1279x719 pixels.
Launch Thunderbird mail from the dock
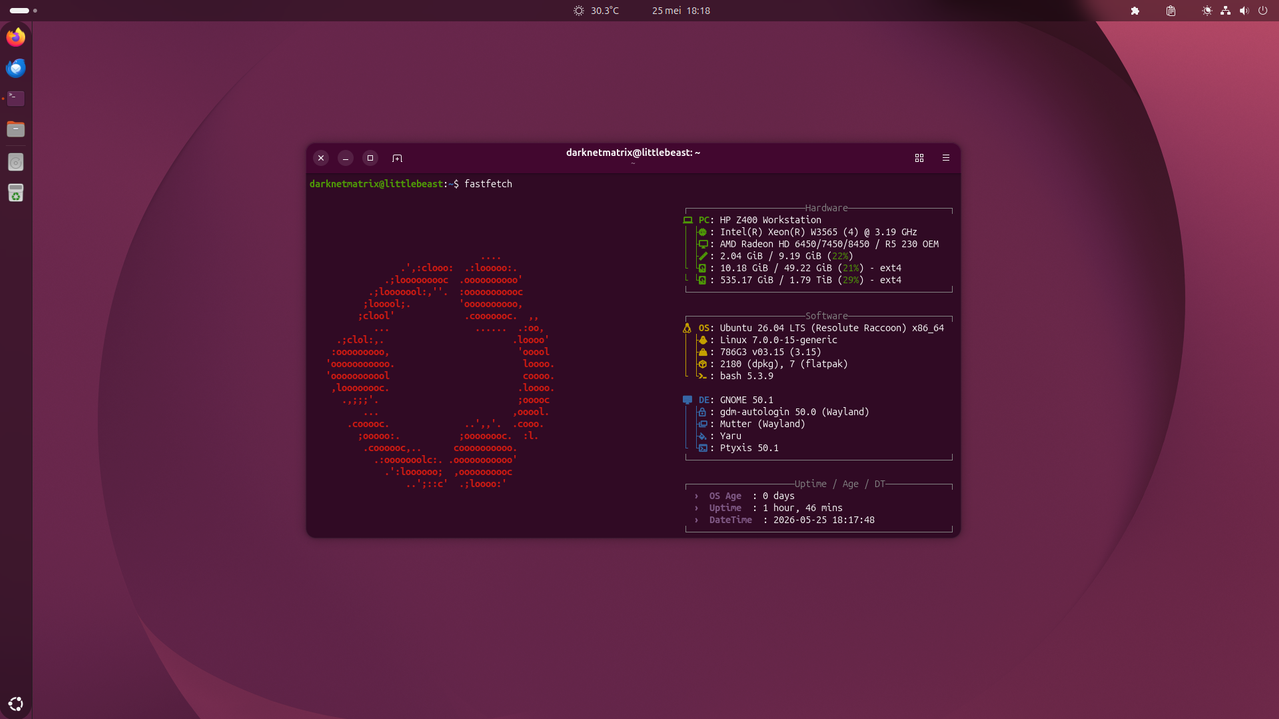[16, 68]
